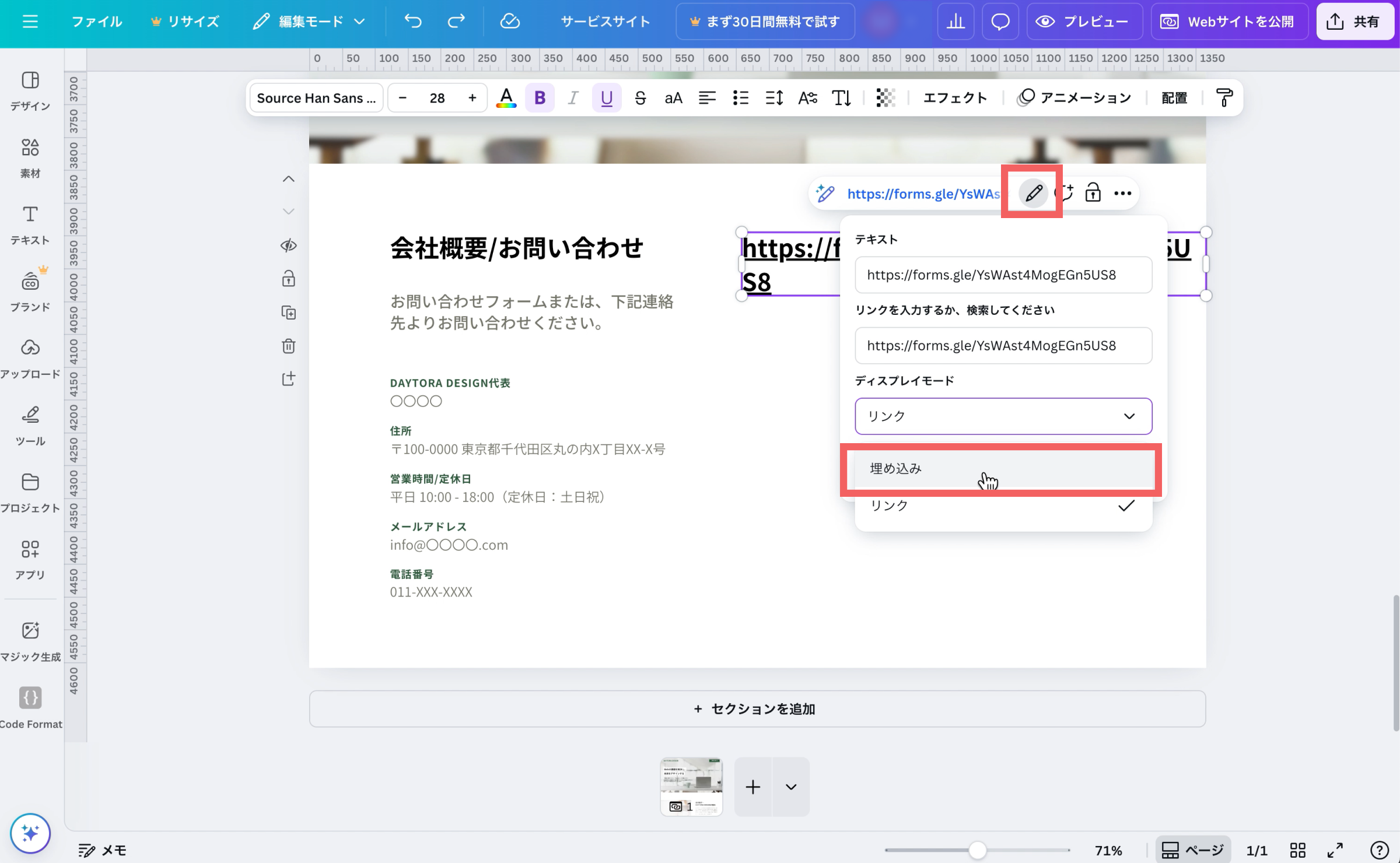Open the ファイル menu

(97, 22)
